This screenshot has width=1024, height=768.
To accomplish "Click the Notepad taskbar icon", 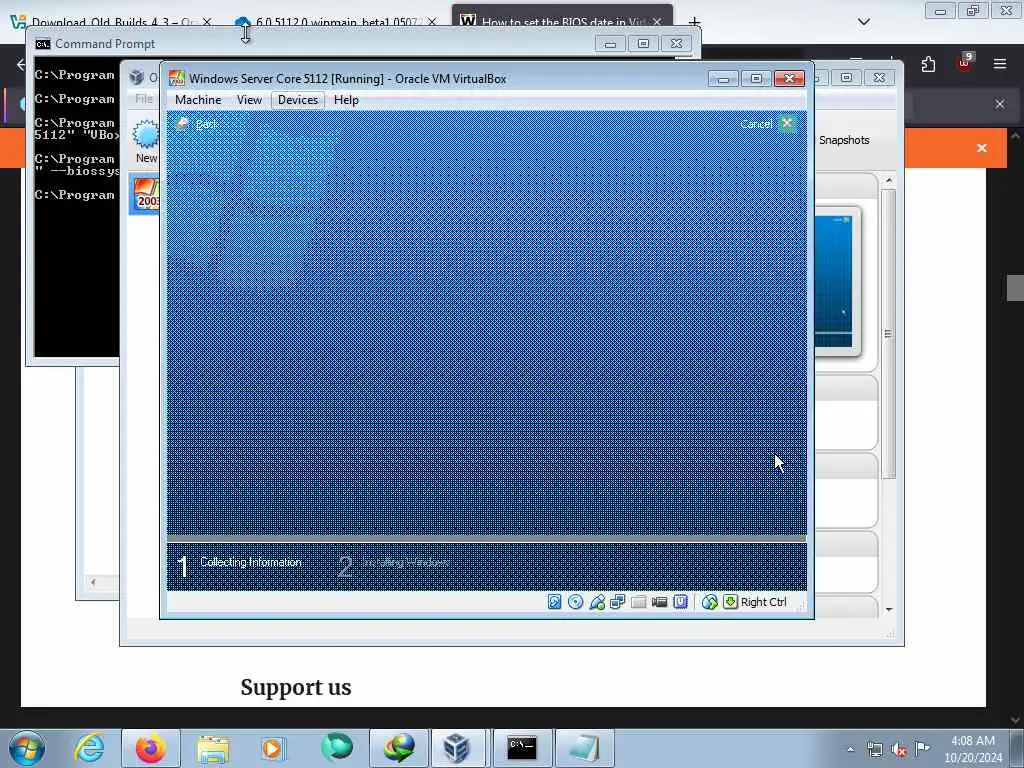I will coord(584,748).
